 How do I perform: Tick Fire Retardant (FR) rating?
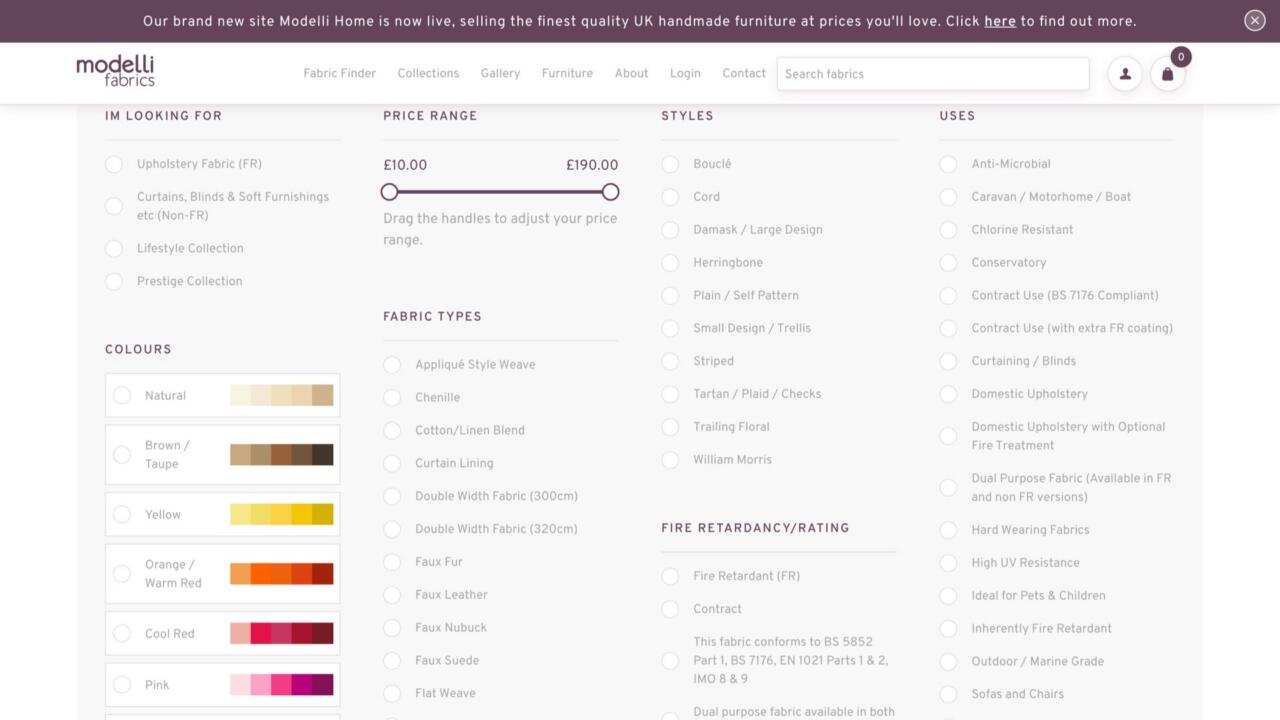point(670,576)
